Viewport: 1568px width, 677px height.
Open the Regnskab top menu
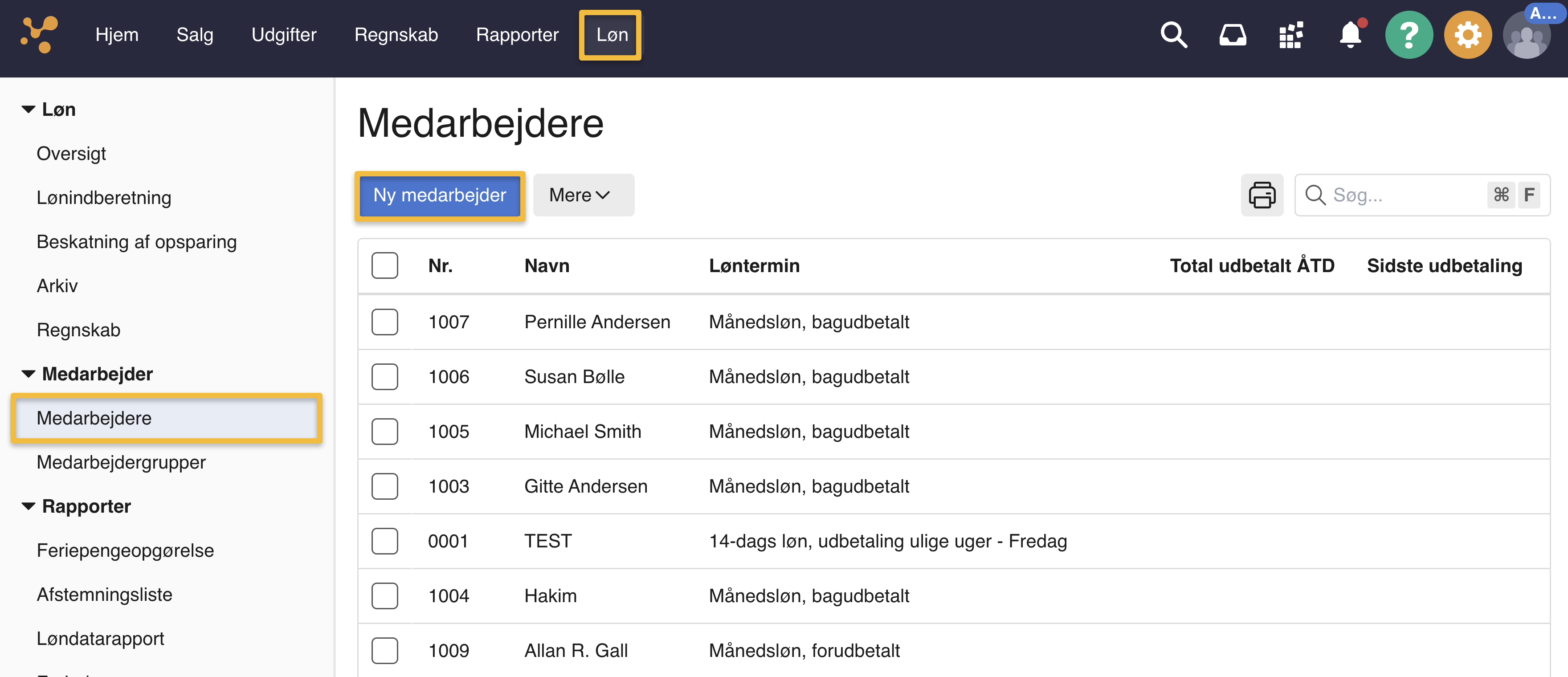(x=396, y=35)
